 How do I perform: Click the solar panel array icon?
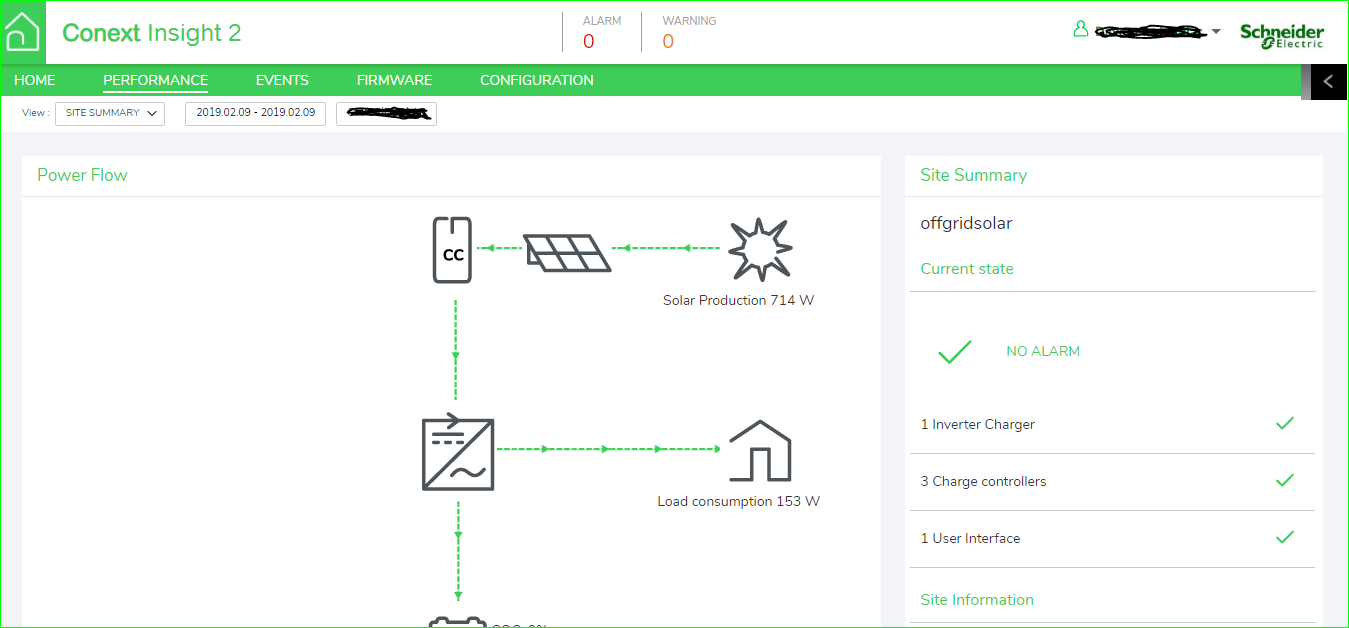click(567, 253)
